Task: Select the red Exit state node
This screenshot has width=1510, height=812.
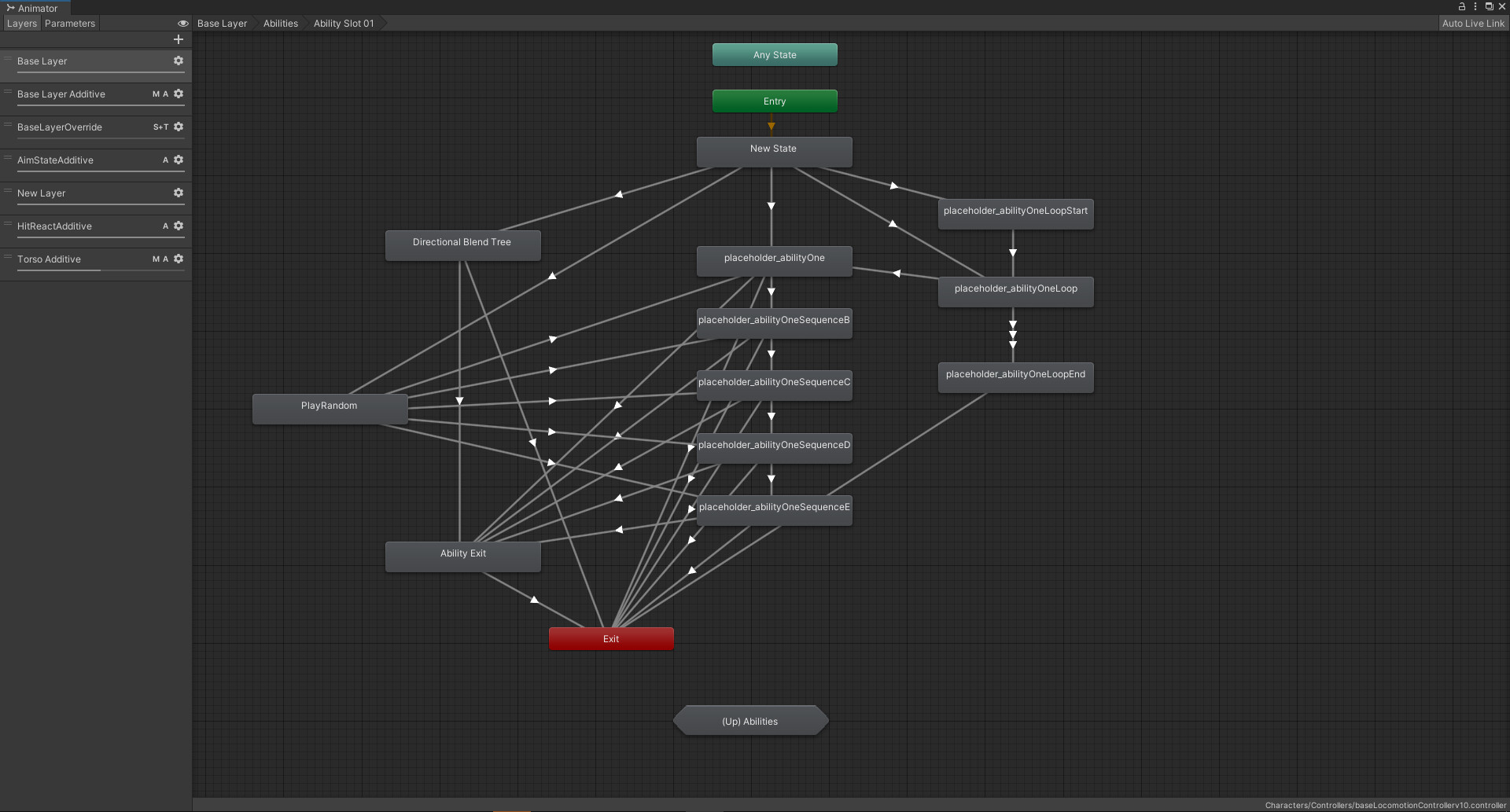Action: click(611, 638)
